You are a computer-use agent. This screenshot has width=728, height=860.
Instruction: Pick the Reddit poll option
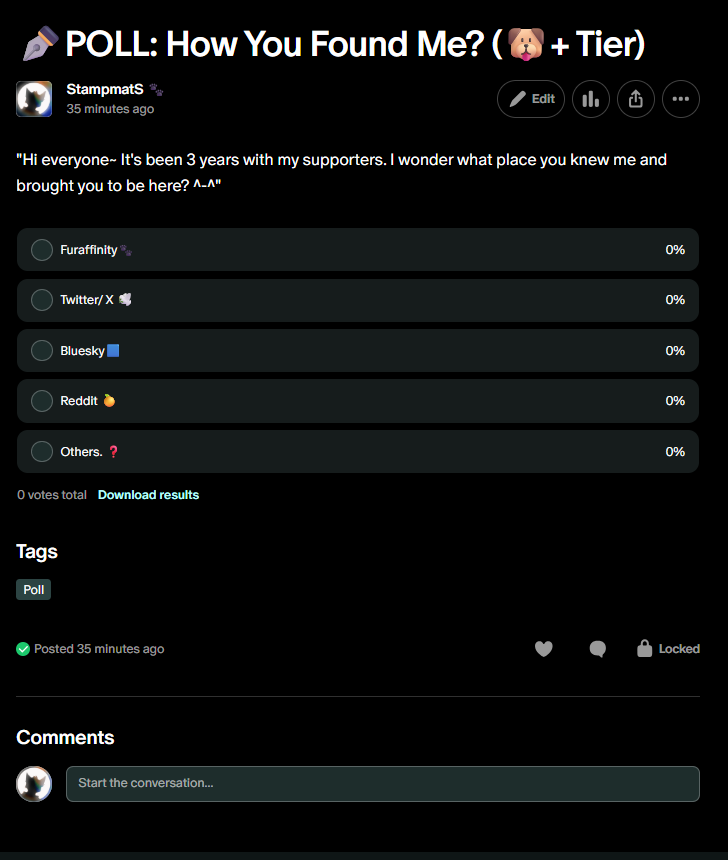click(x=42, y=401)
